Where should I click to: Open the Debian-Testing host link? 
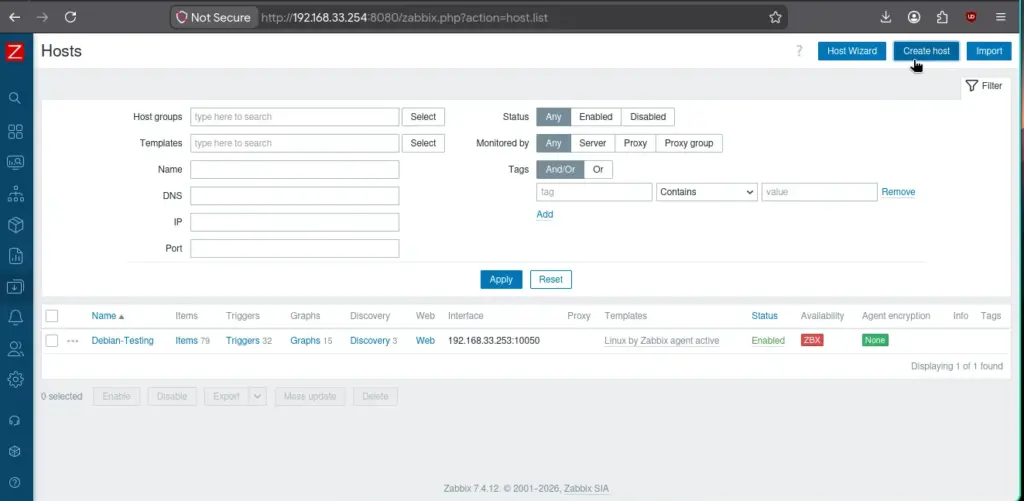click(x=123, y=341)
